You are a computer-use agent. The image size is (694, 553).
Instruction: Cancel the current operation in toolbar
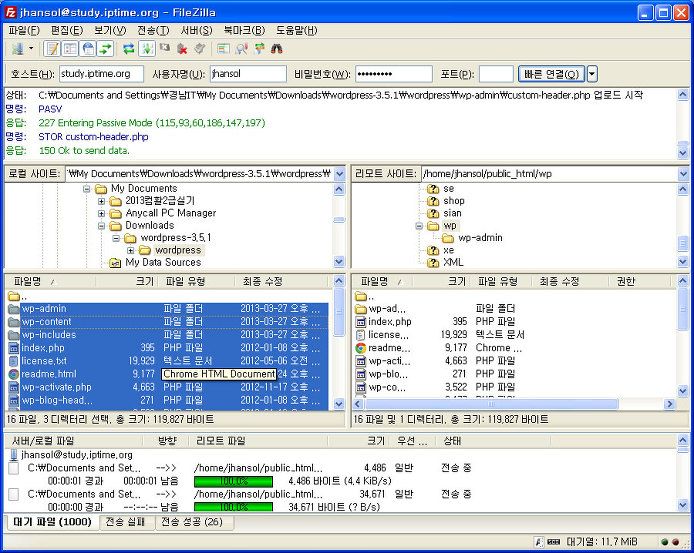(x=164, y=48)
